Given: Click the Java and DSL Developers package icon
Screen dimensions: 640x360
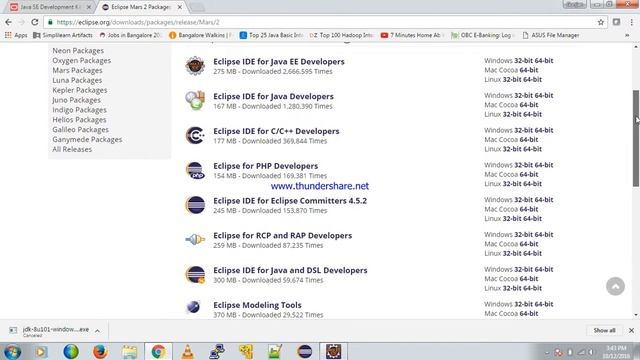Looking at the screenshot, I should click(x=195, y=275).
